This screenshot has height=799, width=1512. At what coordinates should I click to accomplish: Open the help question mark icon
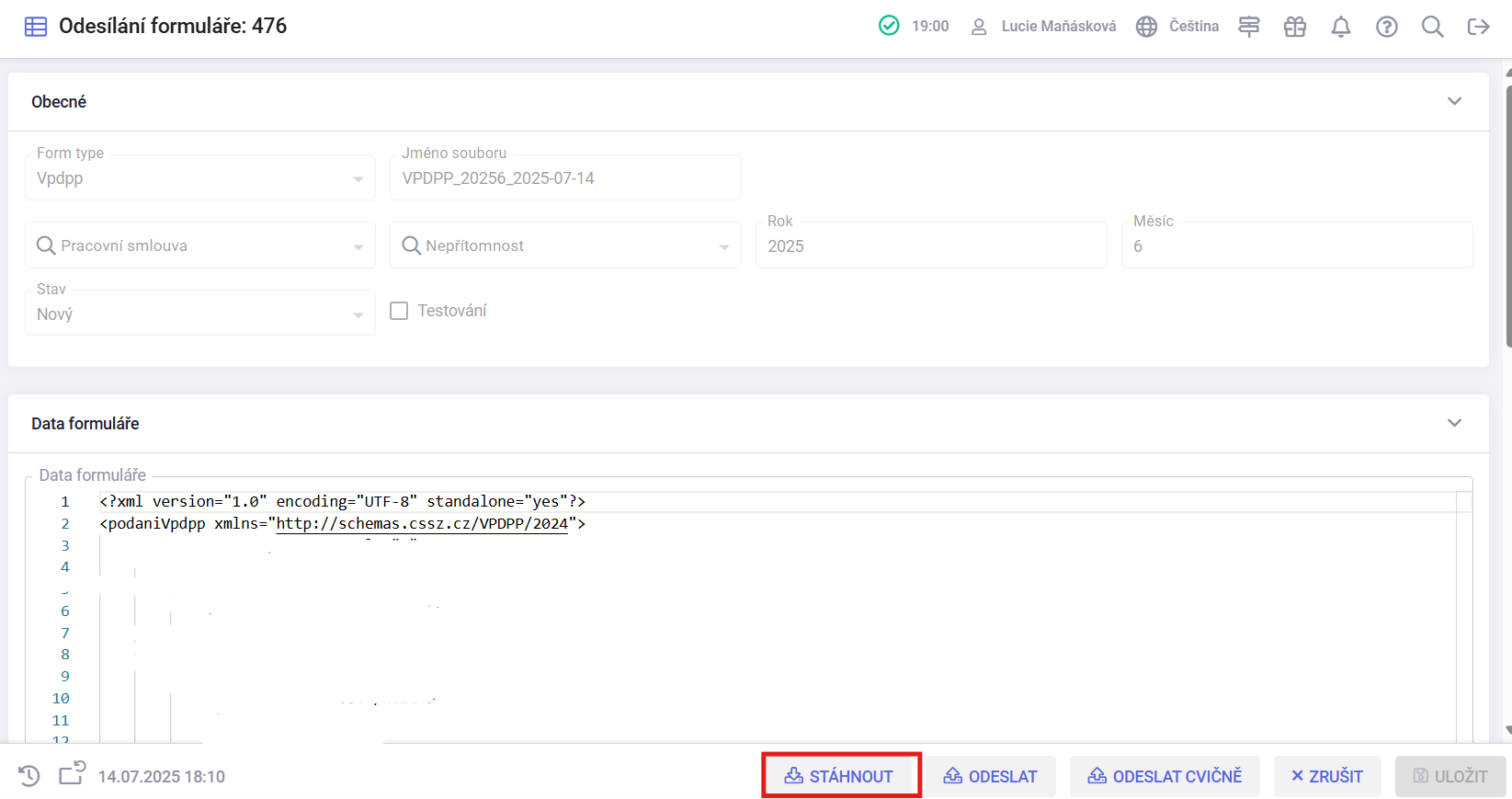point(1386,27)
